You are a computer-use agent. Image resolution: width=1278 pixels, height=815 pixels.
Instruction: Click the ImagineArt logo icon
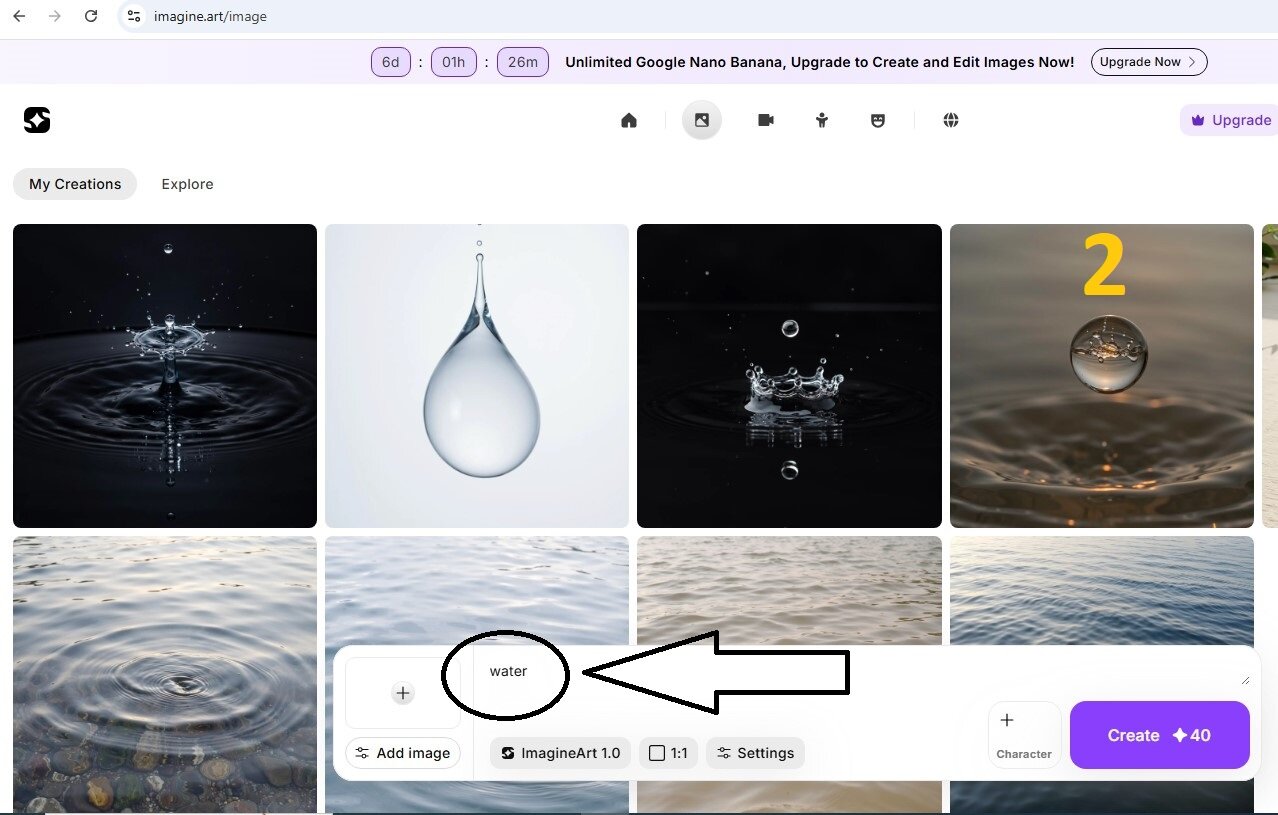tap(37, 120)
